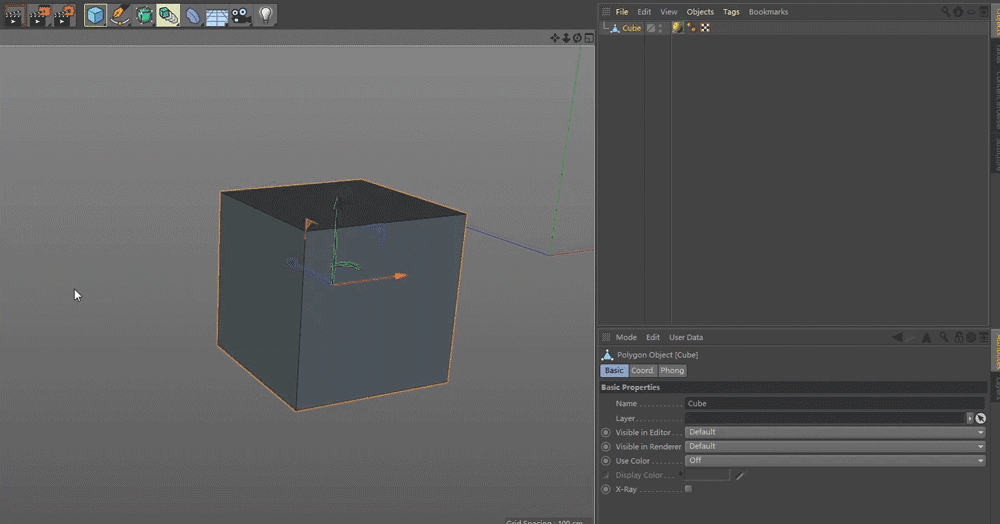1000x524 pixels.
Task: Toggle Visible in Renderer animation circle
Action: (606, 446)
